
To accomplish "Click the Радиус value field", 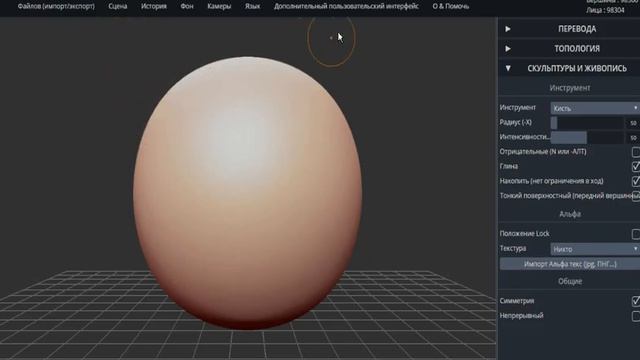I will click(633, 123).
